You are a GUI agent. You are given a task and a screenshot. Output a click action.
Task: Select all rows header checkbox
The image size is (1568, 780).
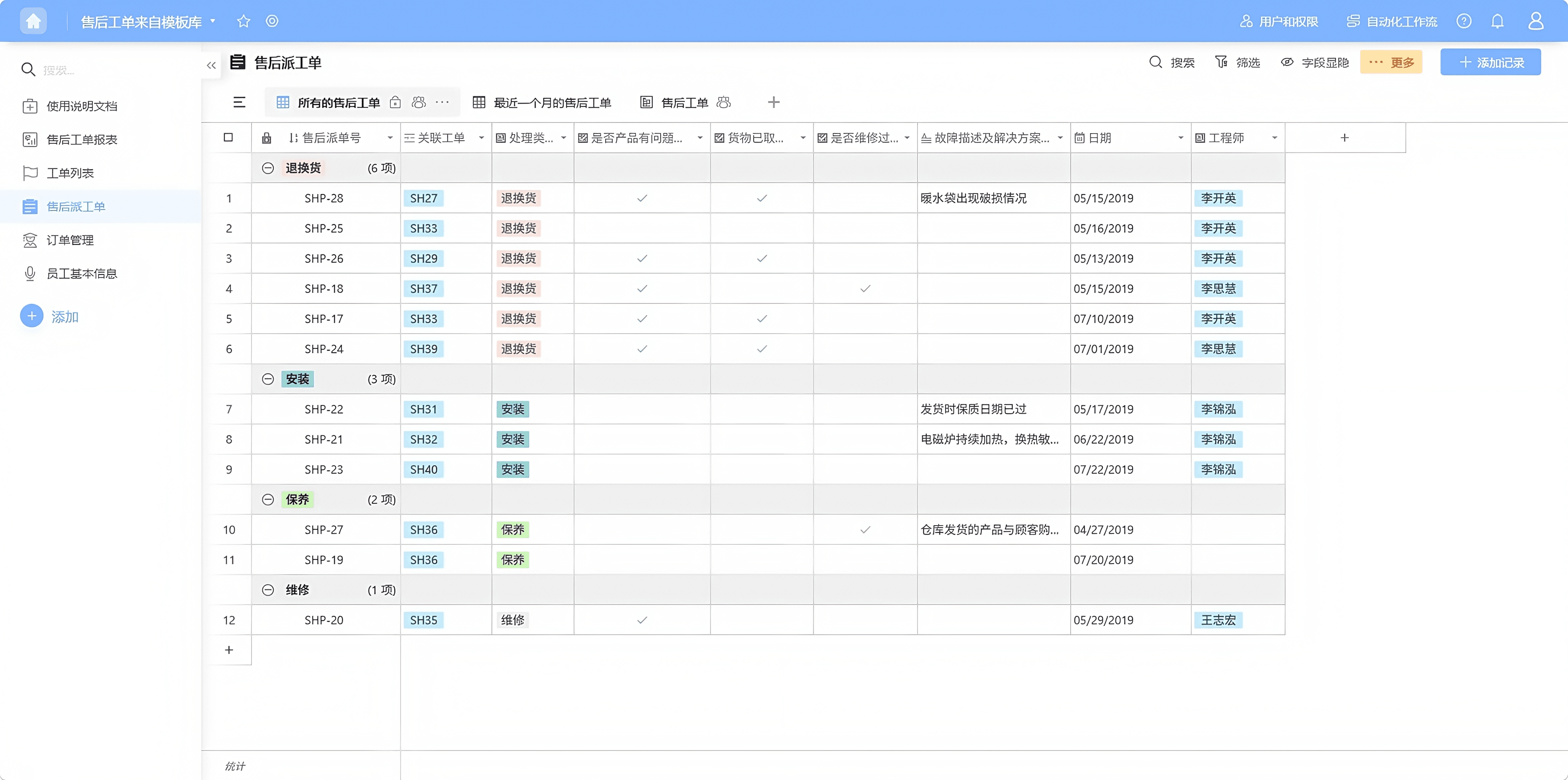pos(228,138)
